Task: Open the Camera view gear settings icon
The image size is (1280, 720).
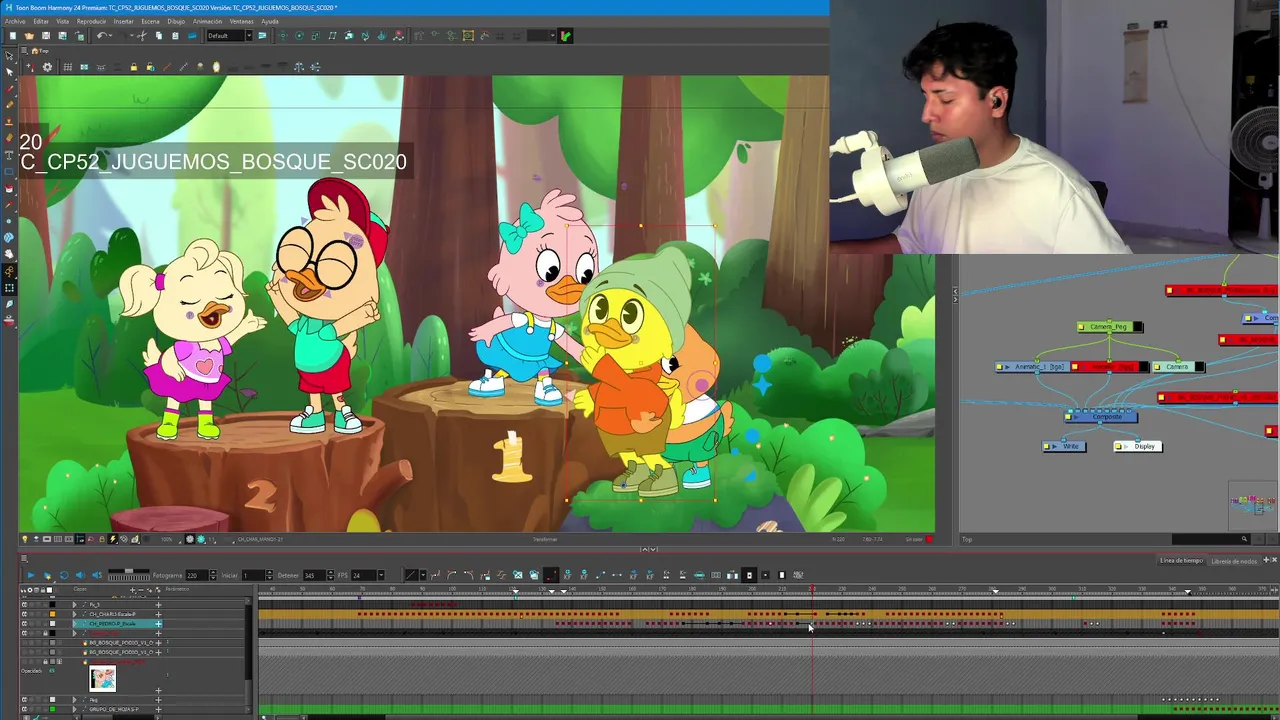Action: click(47, 67)
